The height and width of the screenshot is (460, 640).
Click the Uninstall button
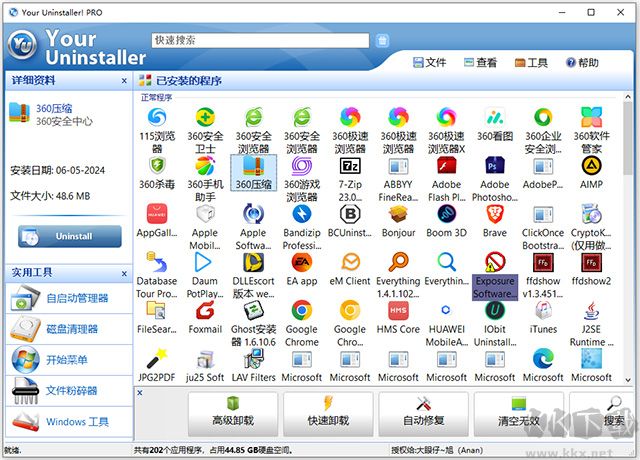coord(70,236)
